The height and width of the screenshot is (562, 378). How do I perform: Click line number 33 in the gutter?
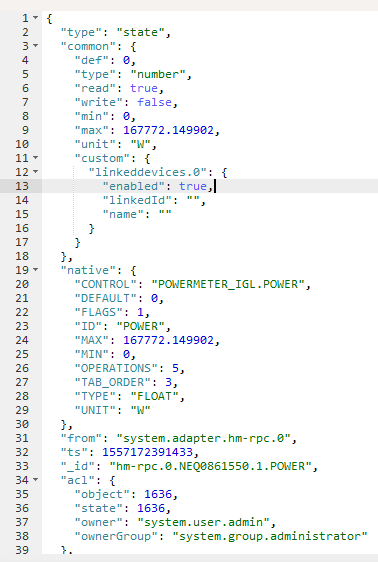[x=22, y=466]
